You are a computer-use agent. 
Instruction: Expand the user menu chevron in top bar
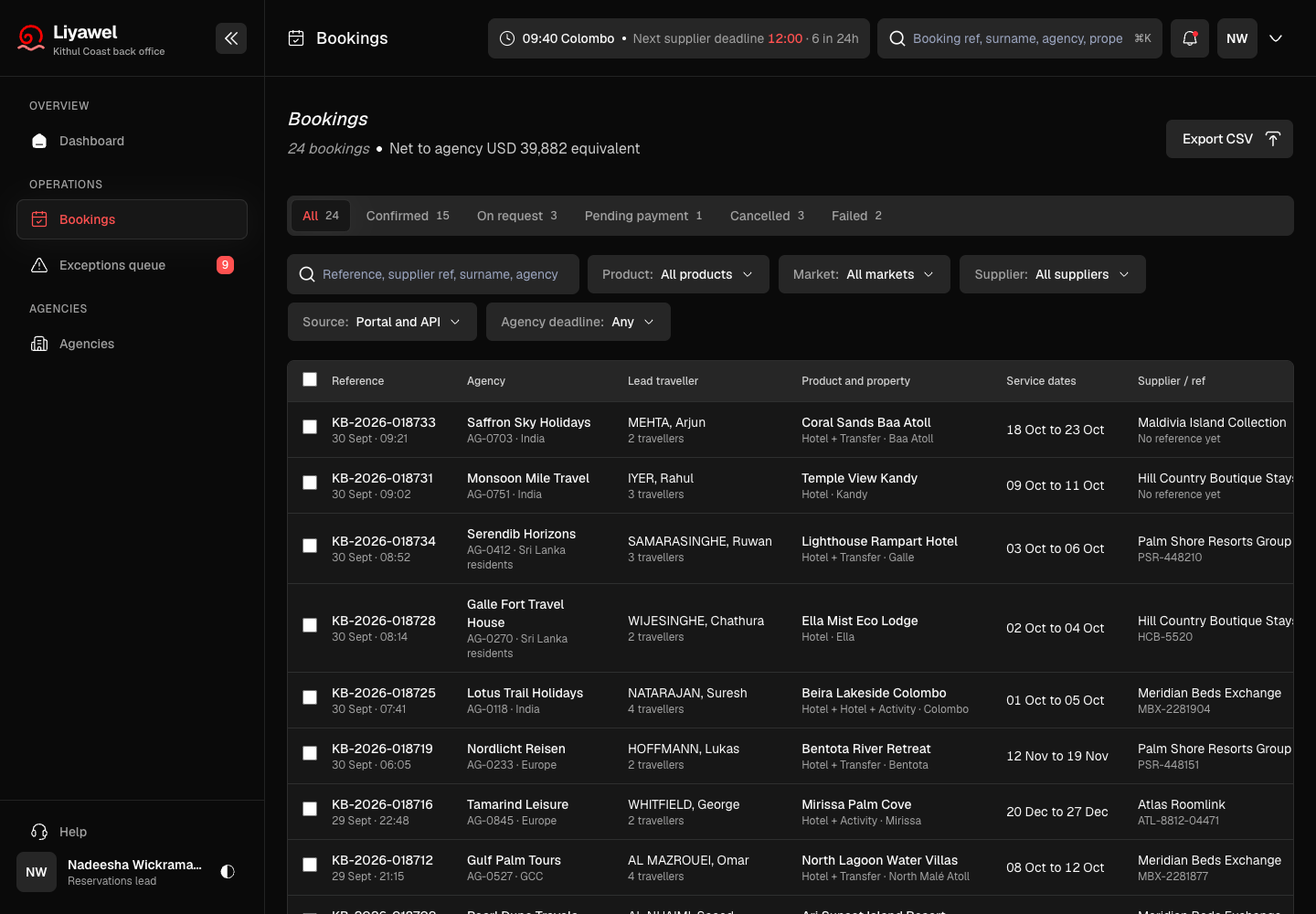click(1277, 38)
